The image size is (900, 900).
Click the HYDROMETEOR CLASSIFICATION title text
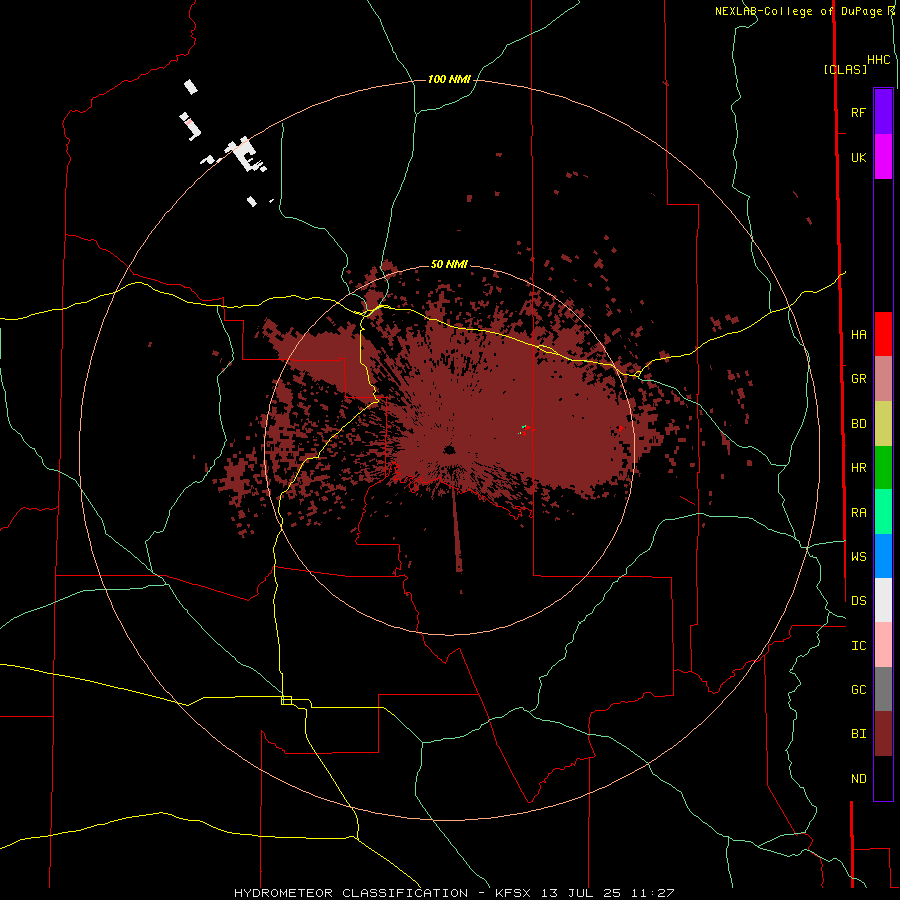pos(351,893)
